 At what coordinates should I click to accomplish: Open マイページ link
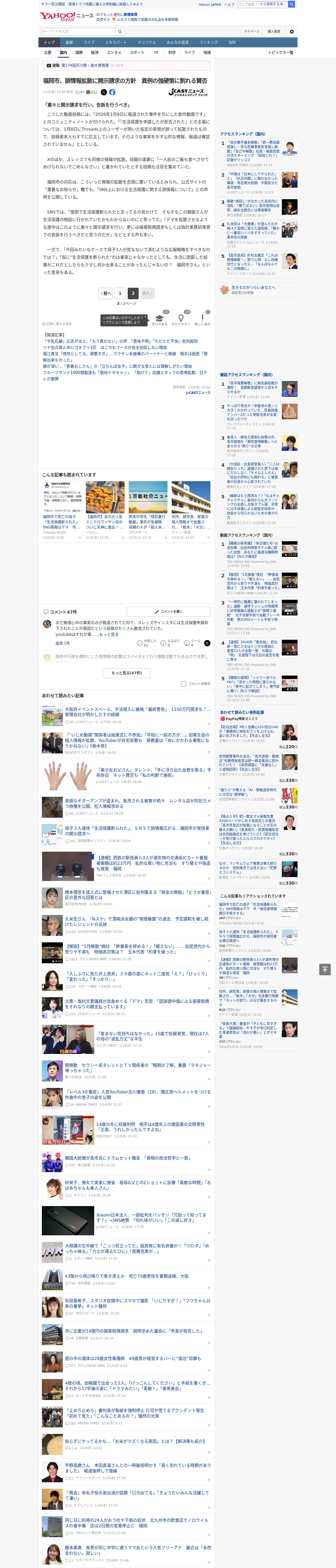coord(251,32)
